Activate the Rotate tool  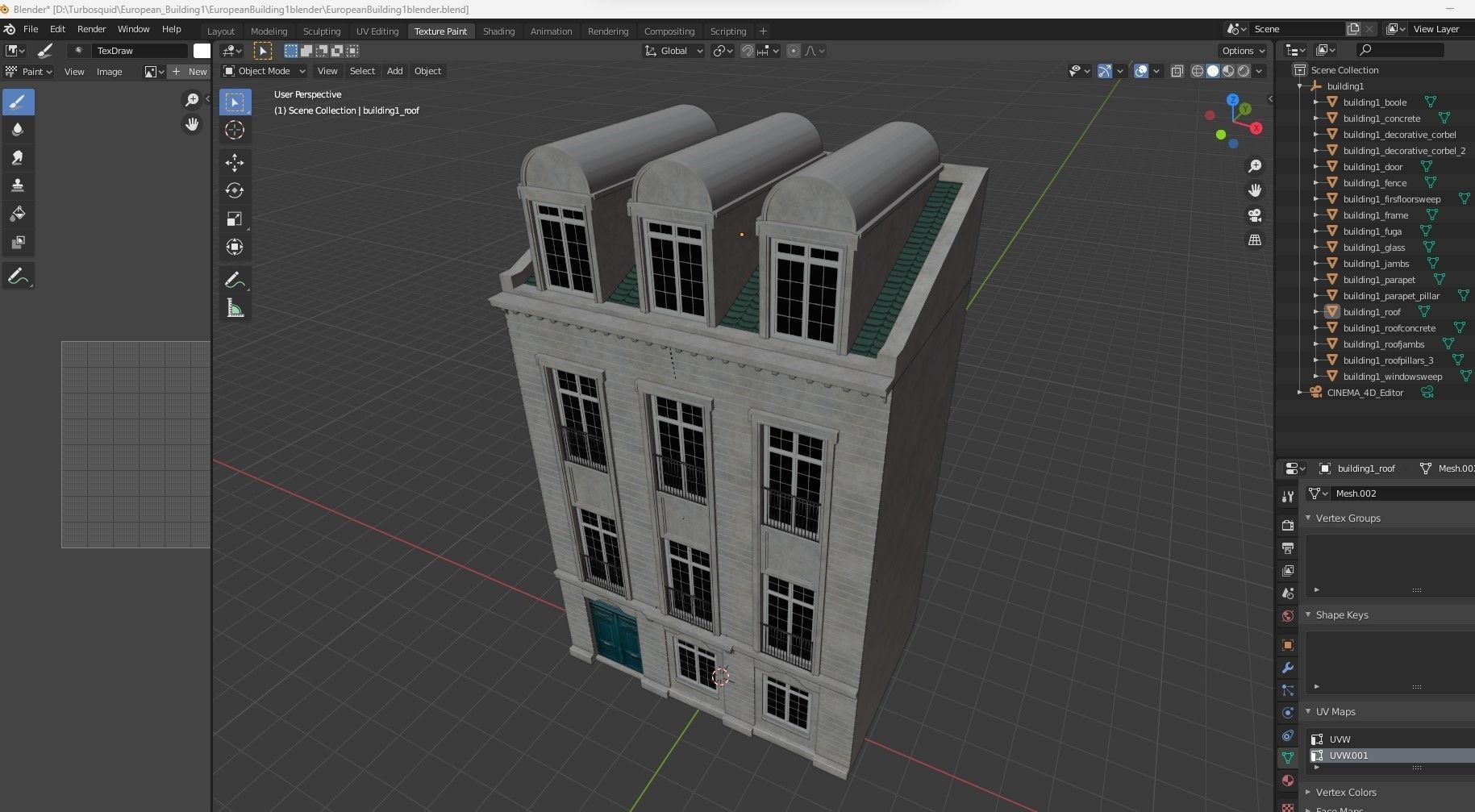tap(235, 191)
